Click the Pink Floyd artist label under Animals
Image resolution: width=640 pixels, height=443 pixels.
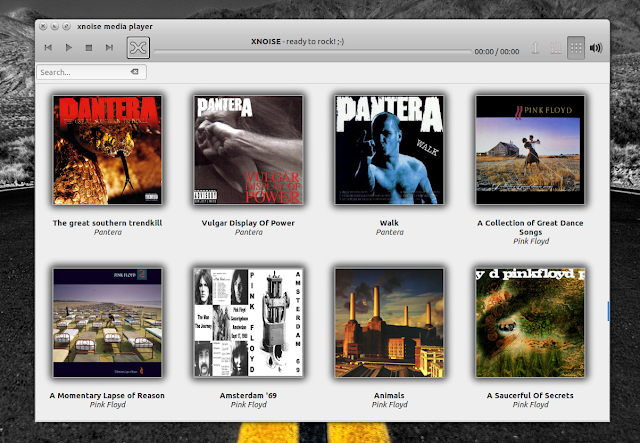[x=389, y=405]
